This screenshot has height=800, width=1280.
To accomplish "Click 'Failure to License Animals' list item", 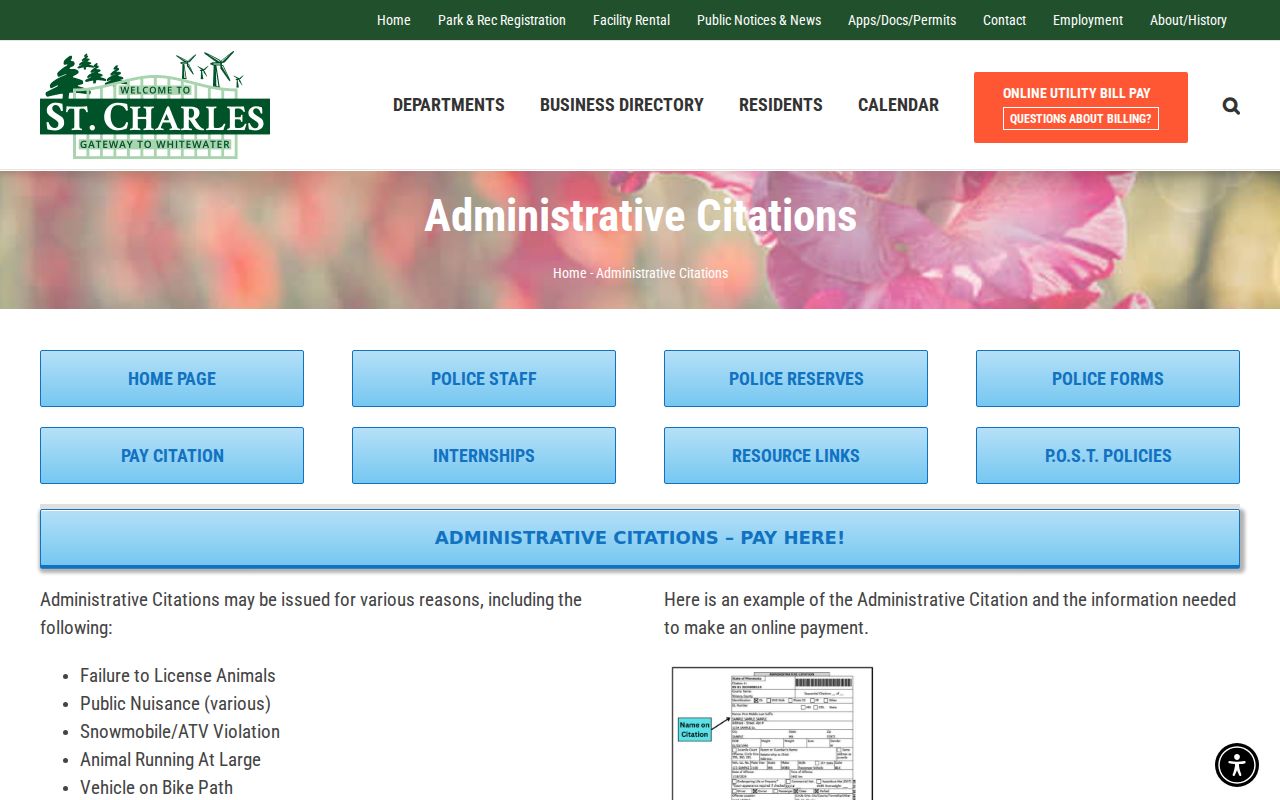I will click(178, 676).
